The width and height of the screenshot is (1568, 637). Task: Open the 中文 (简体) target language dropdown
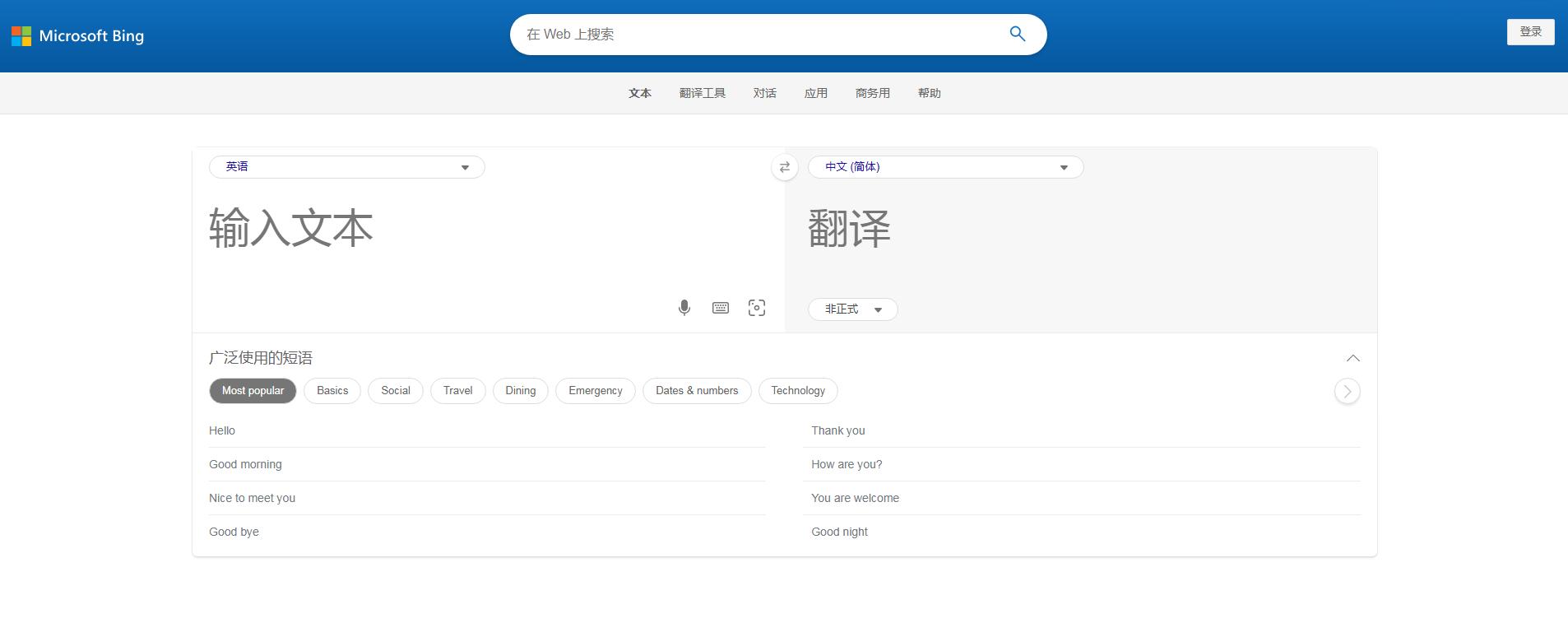[x=945, y=167]
